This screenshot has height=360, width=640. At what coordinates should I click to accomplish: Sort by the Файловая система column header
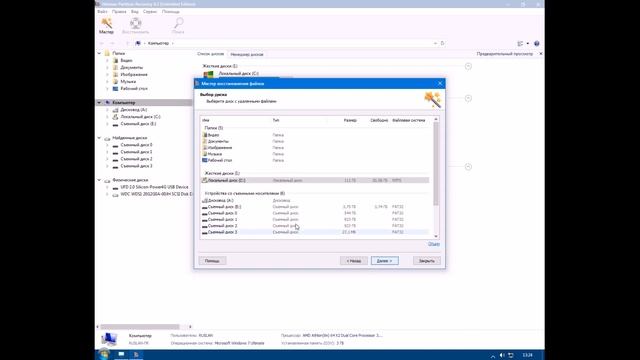point(409,120)
